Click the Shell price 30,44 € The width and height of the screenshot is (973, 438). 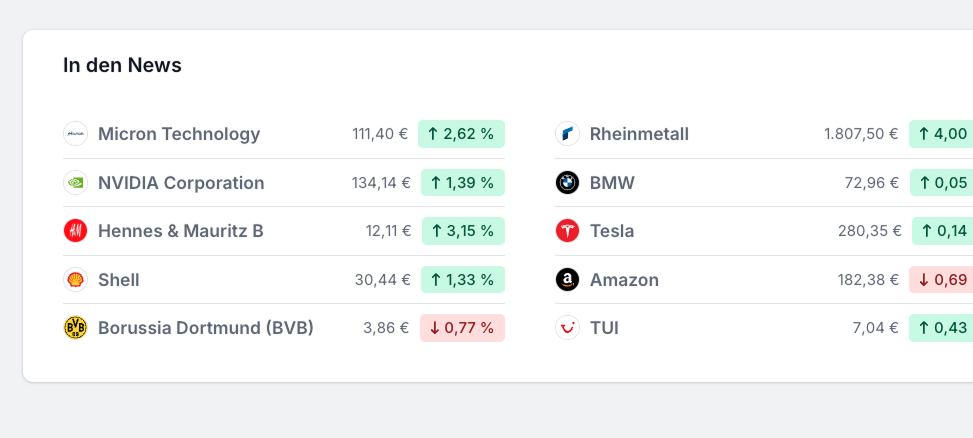point(382,280)
